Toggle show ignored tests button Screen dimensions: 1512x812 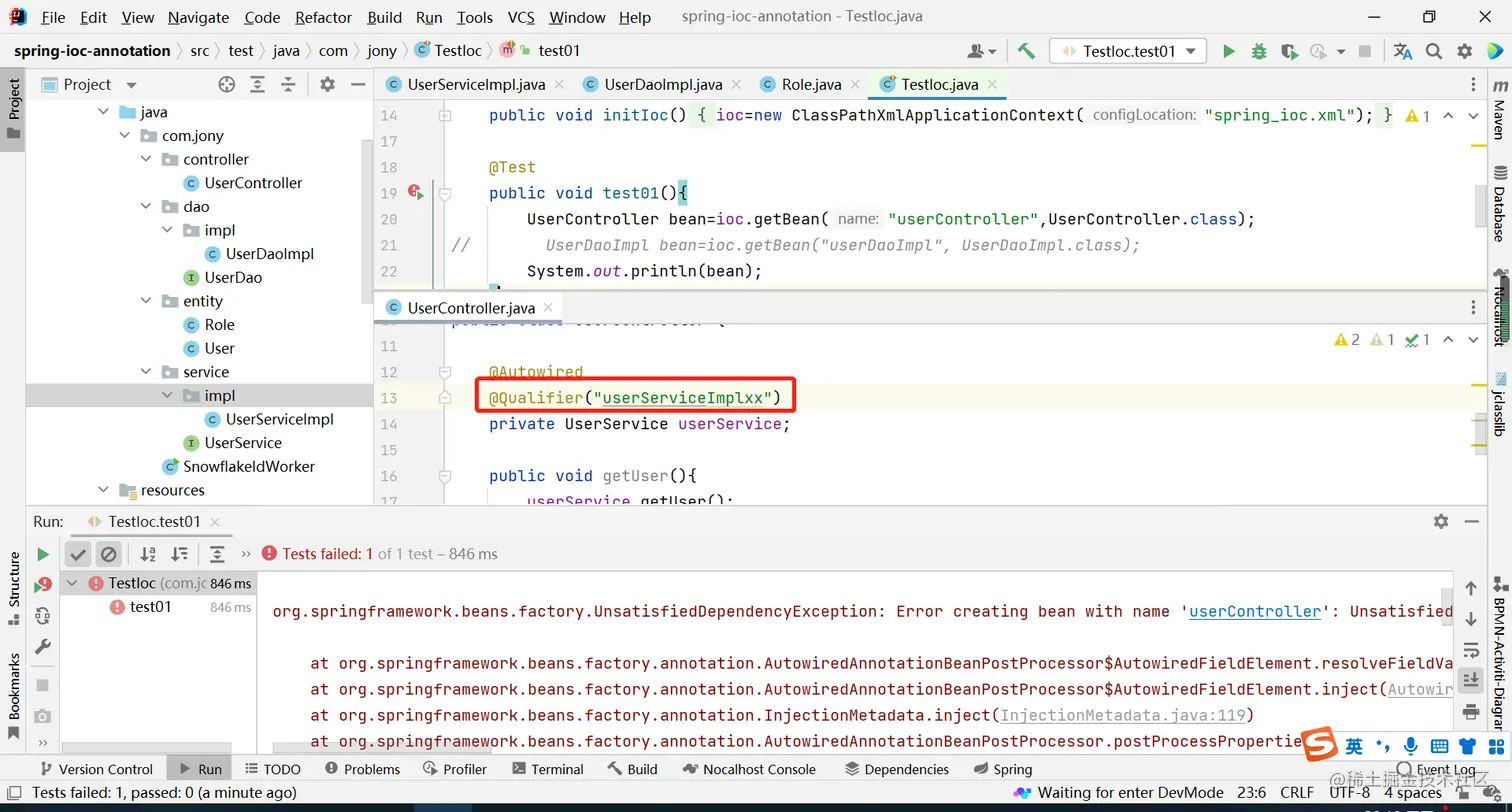(109, 554)
